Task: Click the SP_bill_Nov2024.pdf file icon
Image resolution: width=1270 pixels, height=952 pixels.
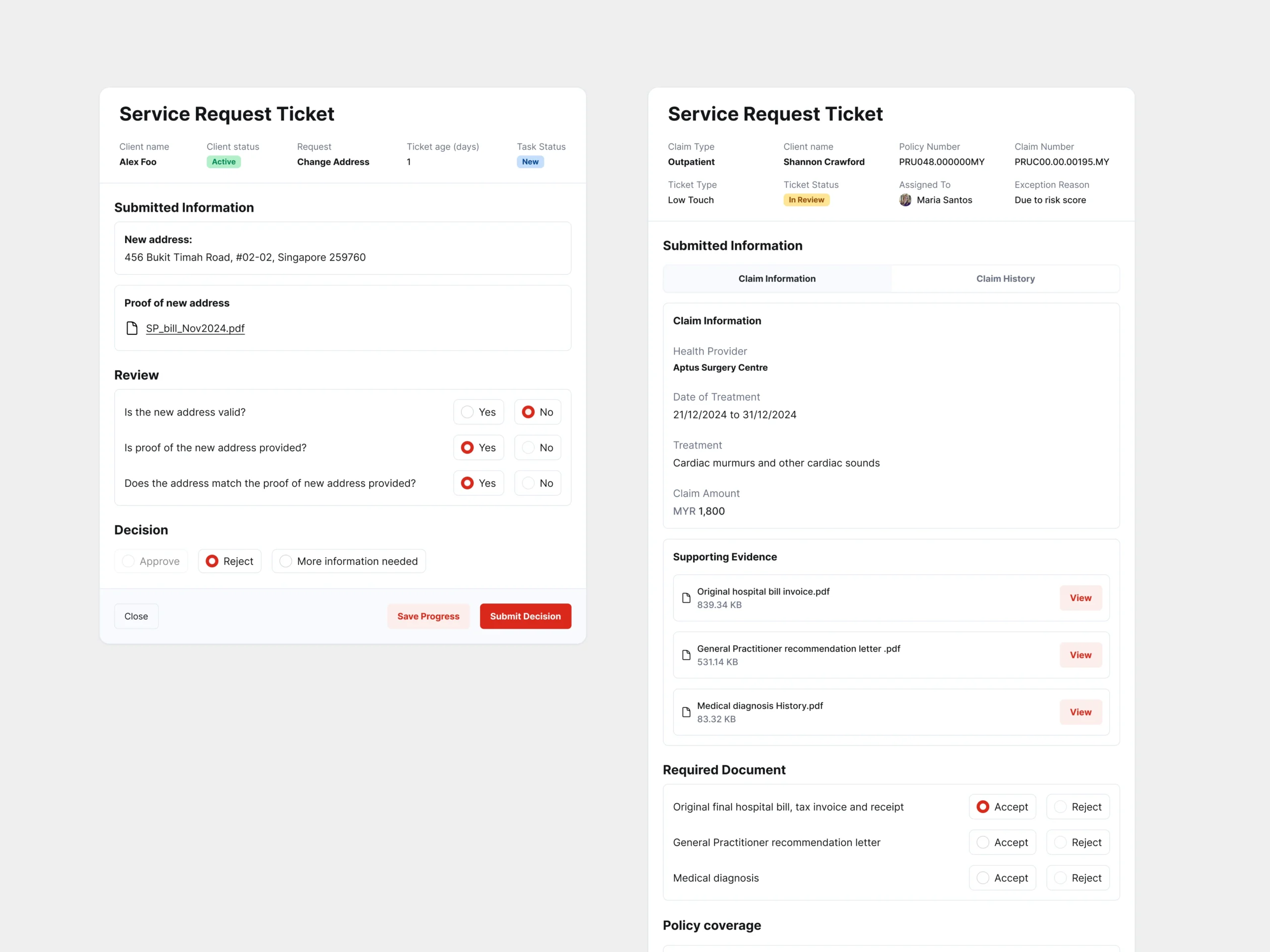Action: (131, 328)
